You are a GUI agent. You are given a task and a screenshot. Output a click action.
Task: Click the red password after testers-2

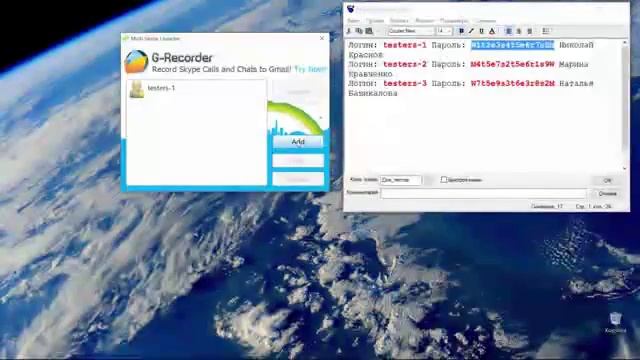(x=513, y=64)
